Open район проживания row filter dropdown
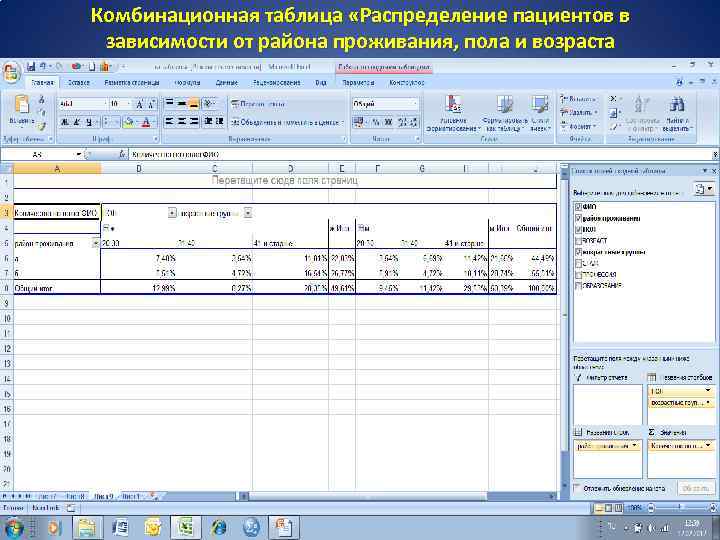Viewport: 720px width, 540px height. tap(95, 243)
